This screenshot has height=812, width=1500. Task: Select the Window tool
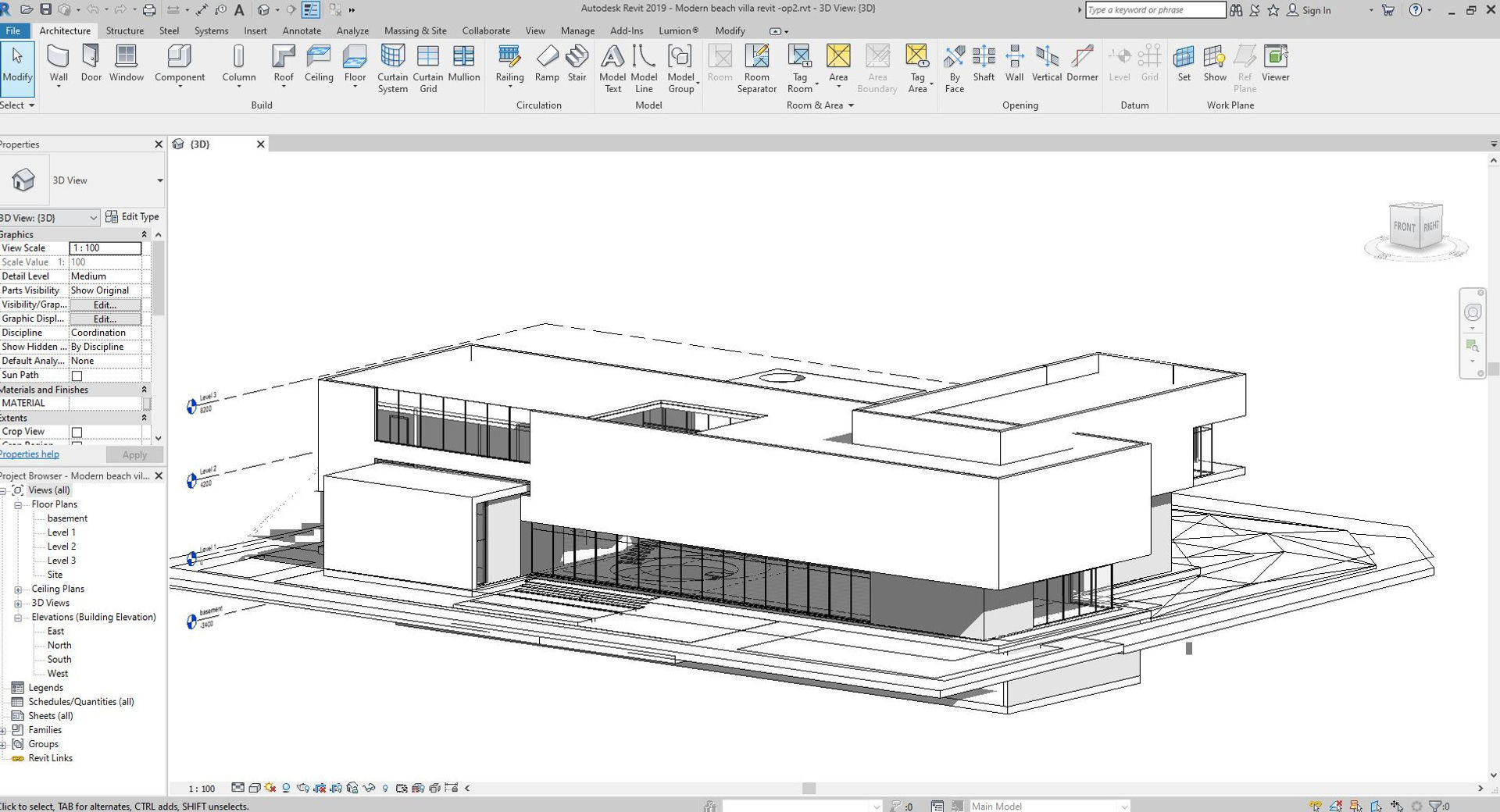click(x=127, y=64)
